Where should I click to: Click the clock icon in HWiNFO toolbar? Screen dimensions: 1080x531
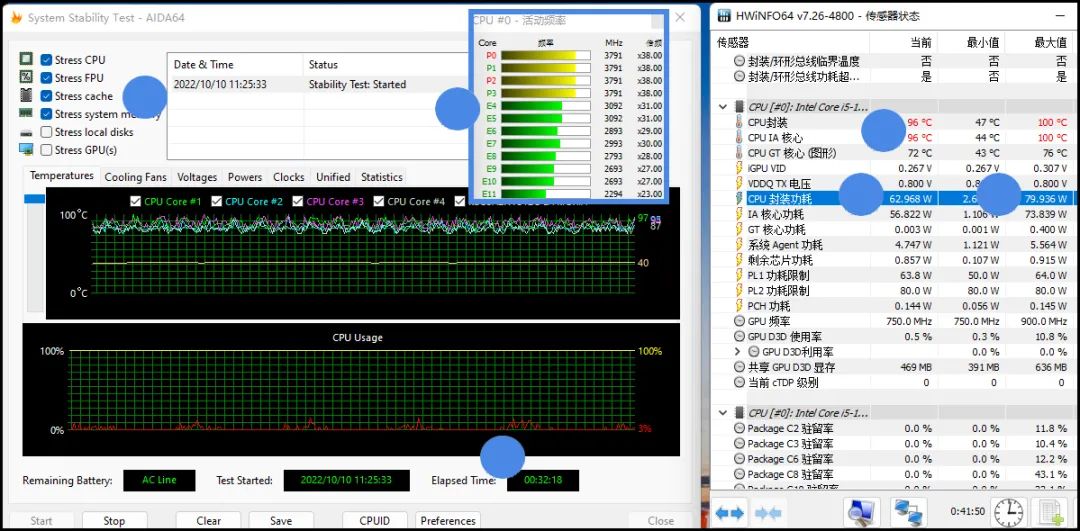1008,512
